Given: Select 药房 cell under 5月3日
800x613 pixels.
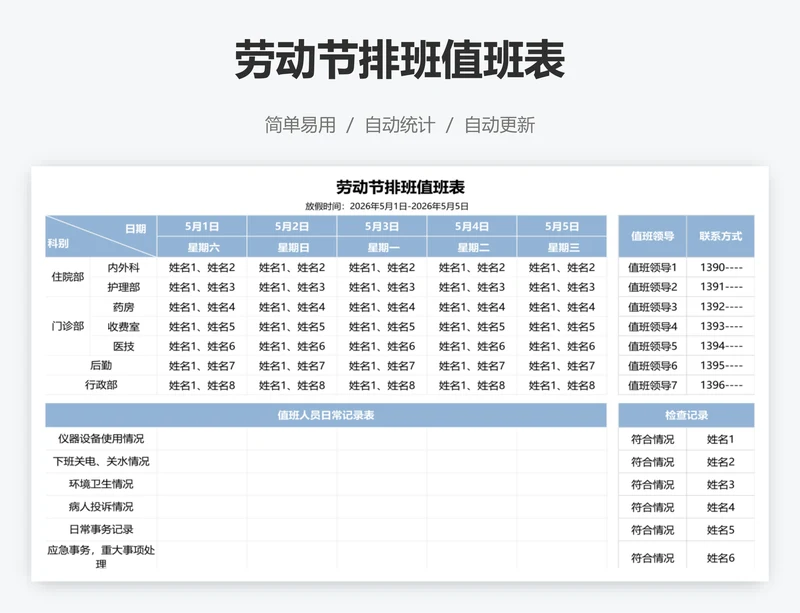Looking at the screenshot, I should tap(382, 307).
